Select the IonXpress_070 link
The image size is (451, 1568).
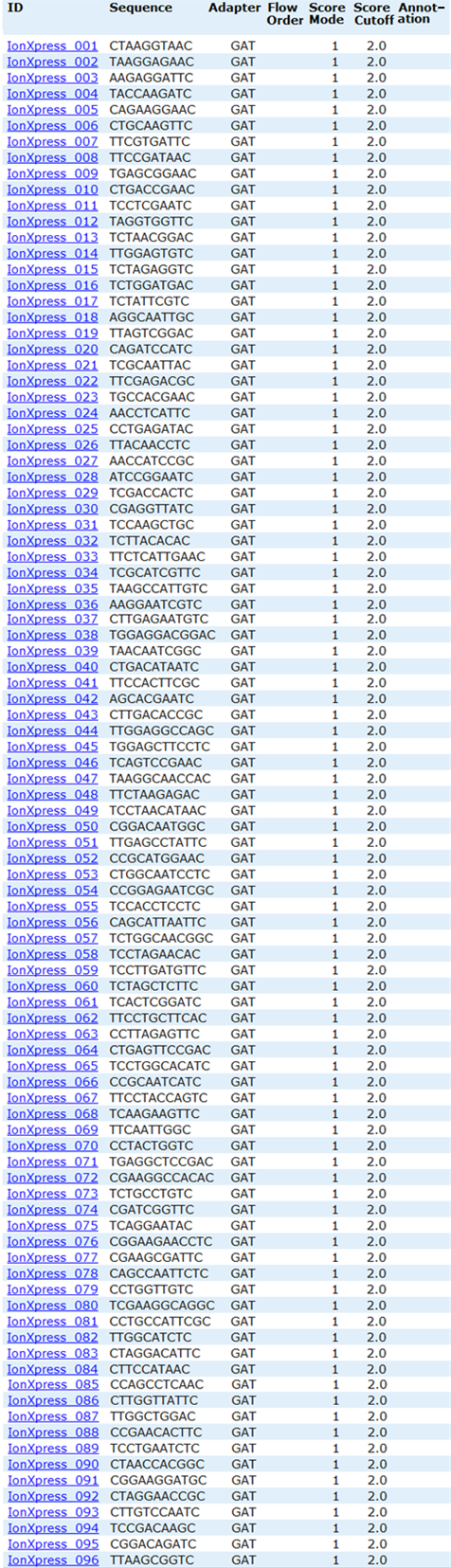[x=52, y=1145]
